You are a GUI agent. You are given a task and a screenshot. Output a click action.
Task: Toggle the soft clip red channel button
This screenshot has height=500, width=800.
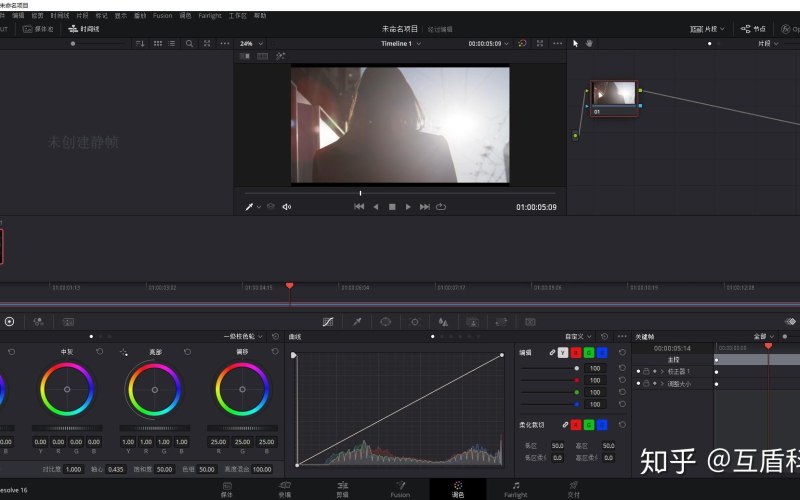[x=576, y=424]
